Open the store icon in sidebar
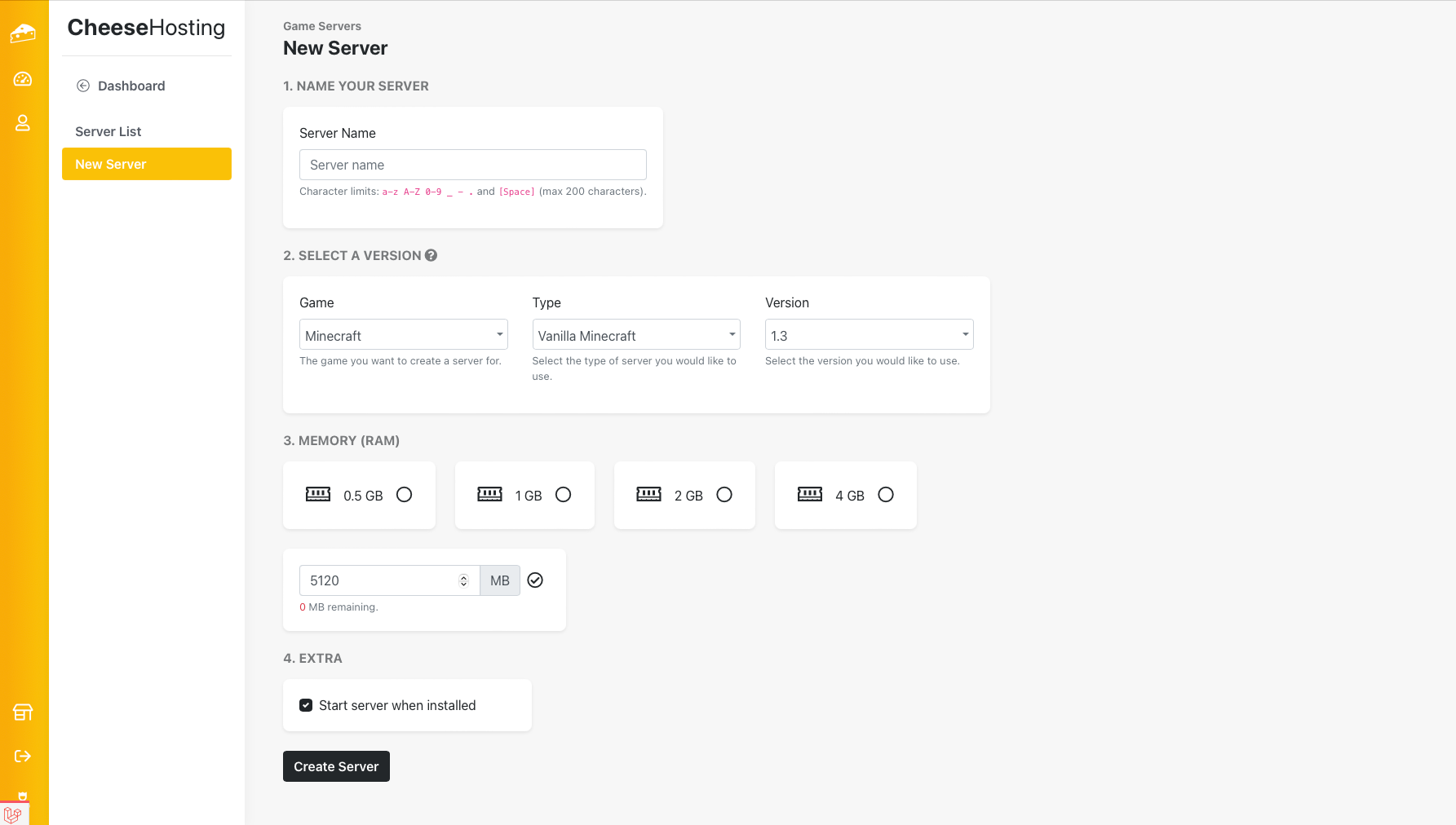The image size is (1456, 825). 23,712
